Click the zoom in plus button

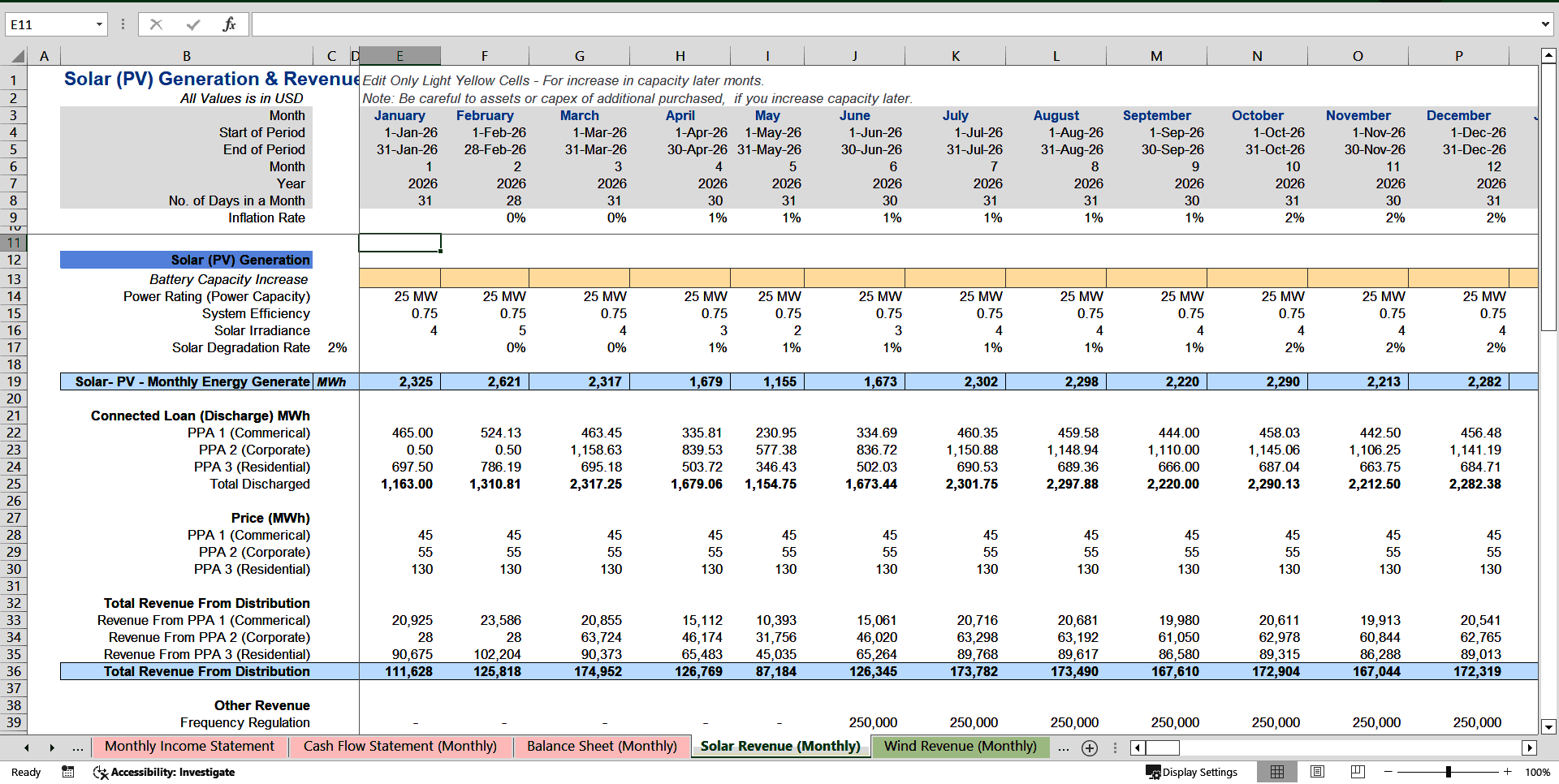[1508, 772]
